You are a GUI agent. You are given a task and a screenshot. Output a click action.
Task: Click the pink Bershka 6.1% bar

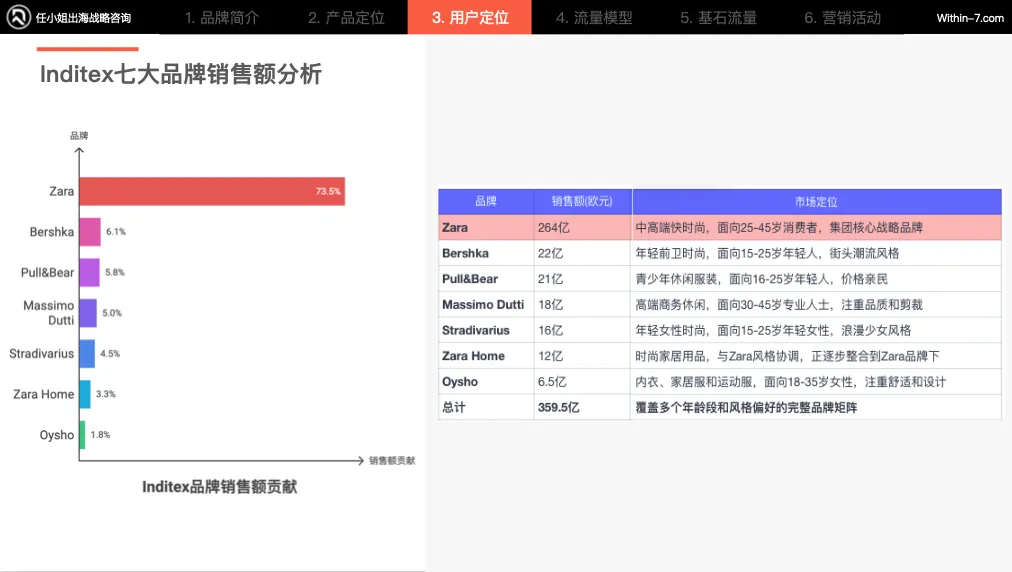click(90, 232)
